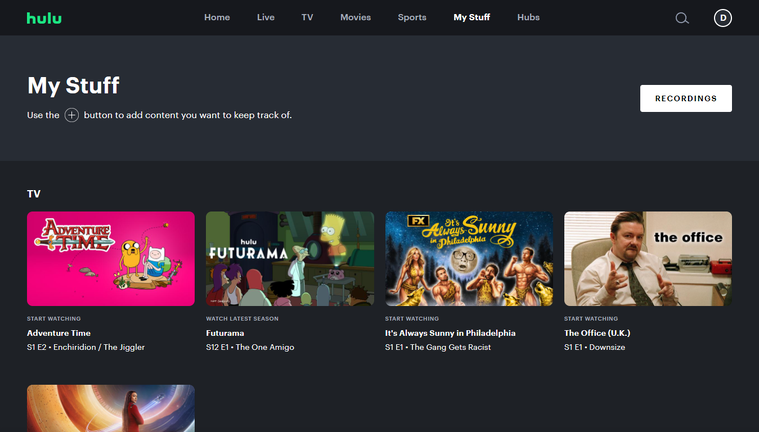Open the Live tab

265,17
